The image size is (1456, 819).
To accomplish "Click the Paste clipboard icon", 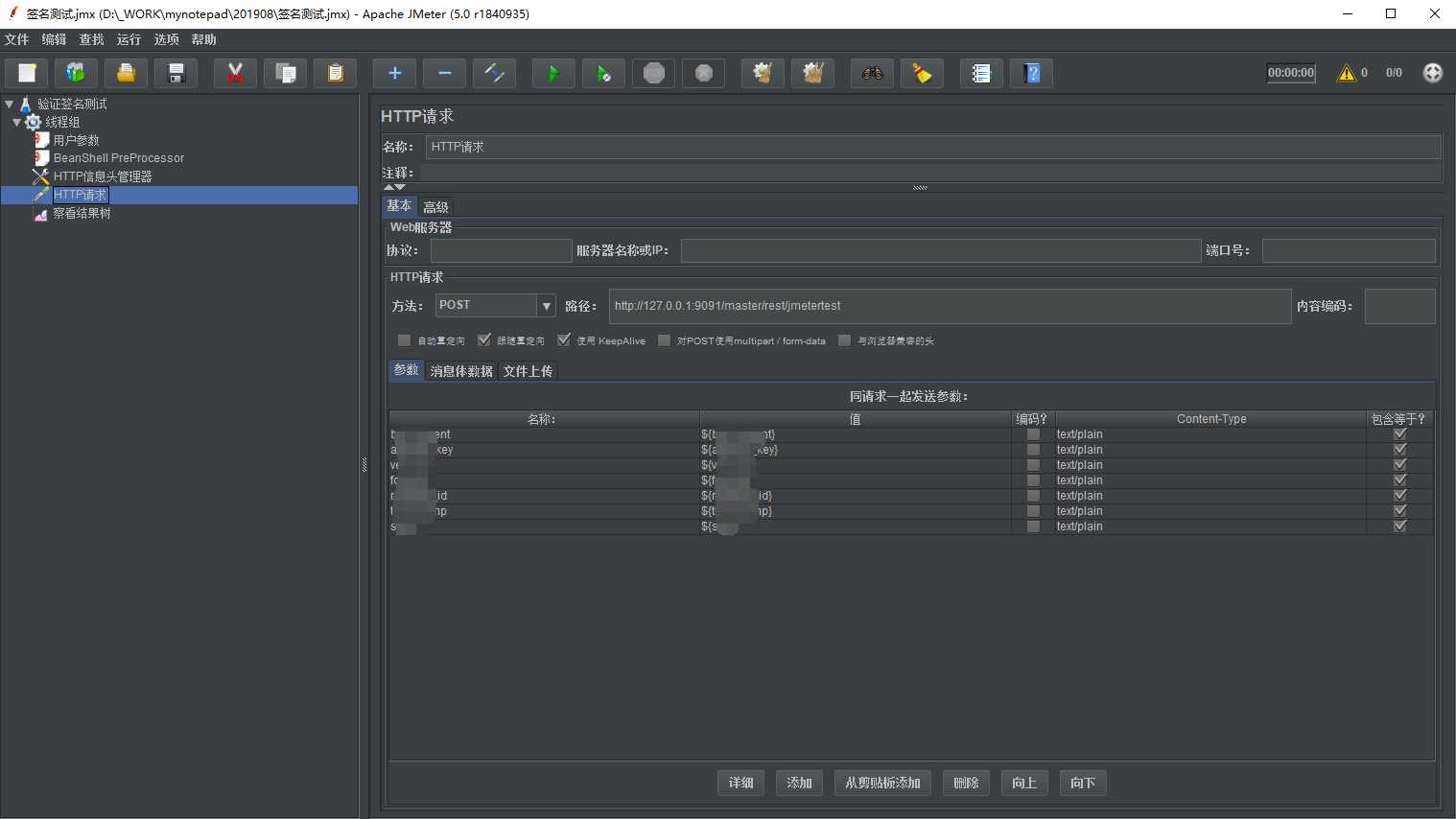I will tap(335, 73).
